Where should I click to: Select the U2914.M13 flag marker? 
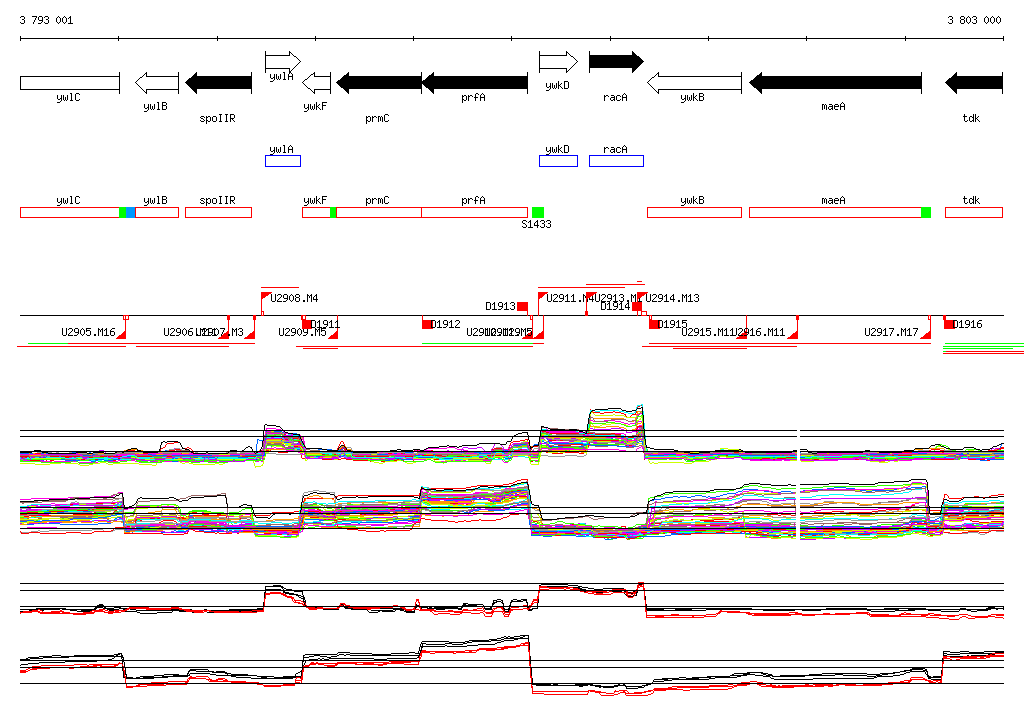pos(641,297)
